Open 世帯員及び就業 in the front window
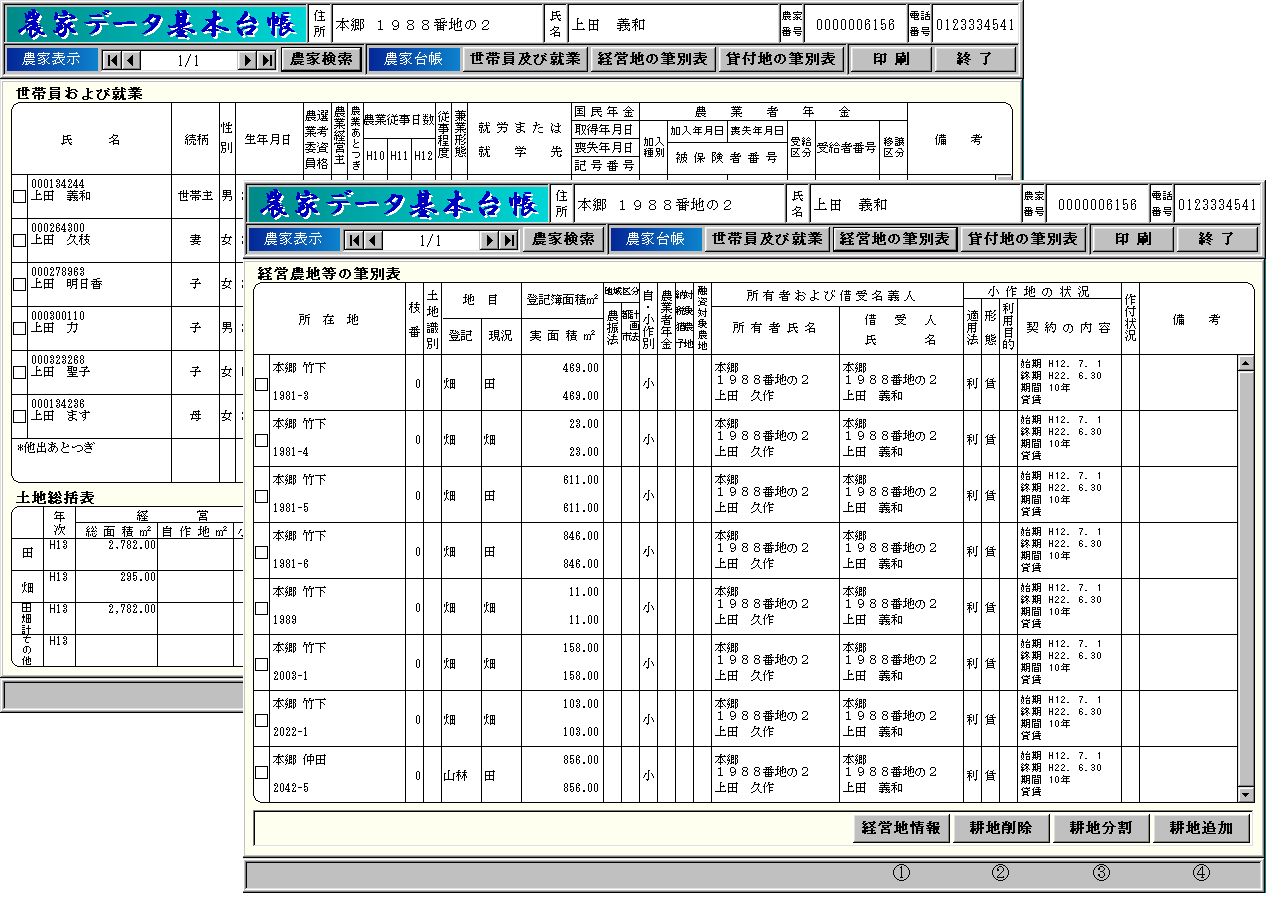The image size is (1284, 908). [x=767, y=239]
